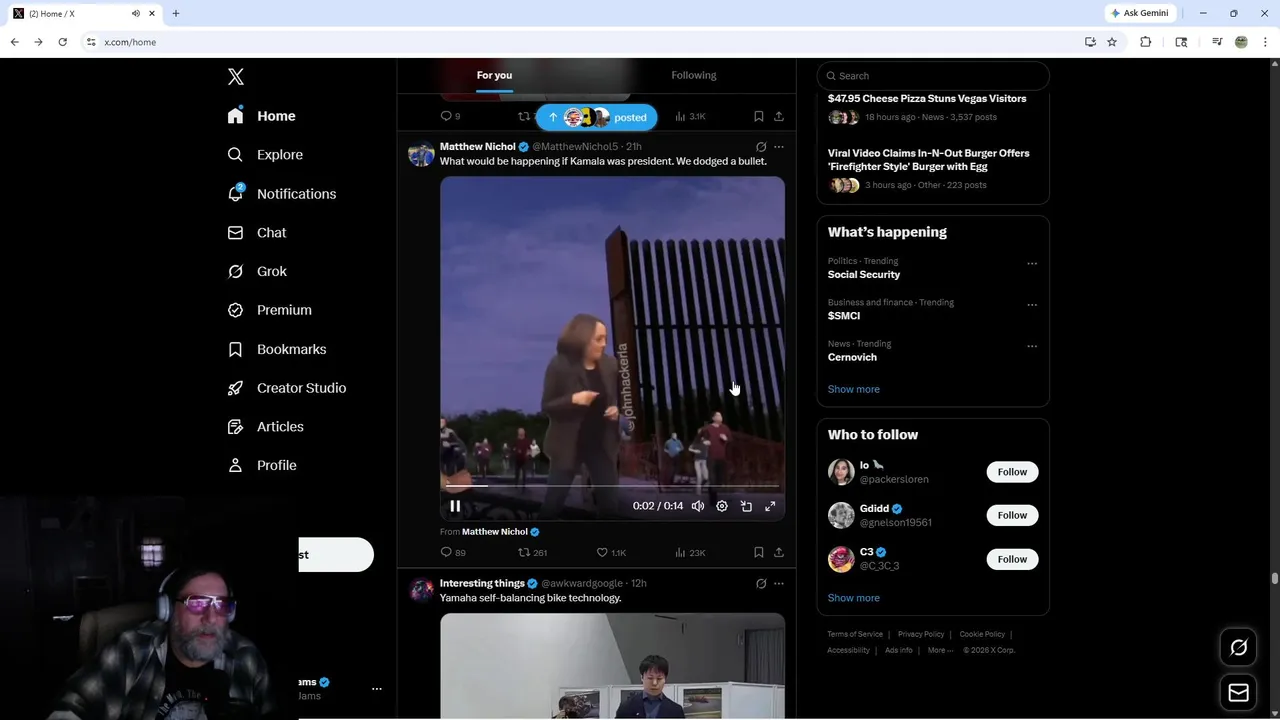Screen dimensions: 1280x720
Task: Open the browser extensions icon
Action: tap(1146, 42)
